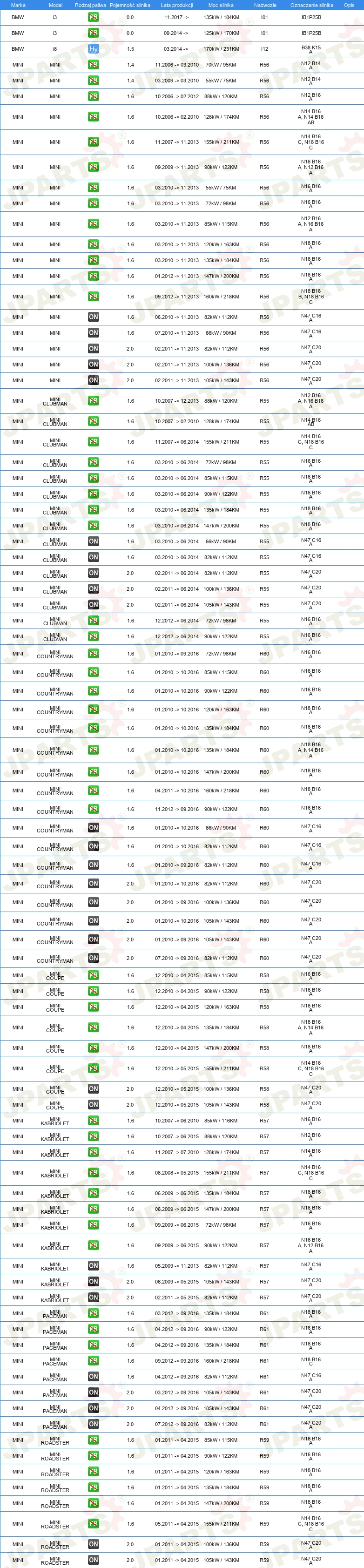Select petrol icon in Clubman 10.2007 -> 02.2010 row
Image resolution: width=364 pixels, height=1568 pixels.
[93, 421]
